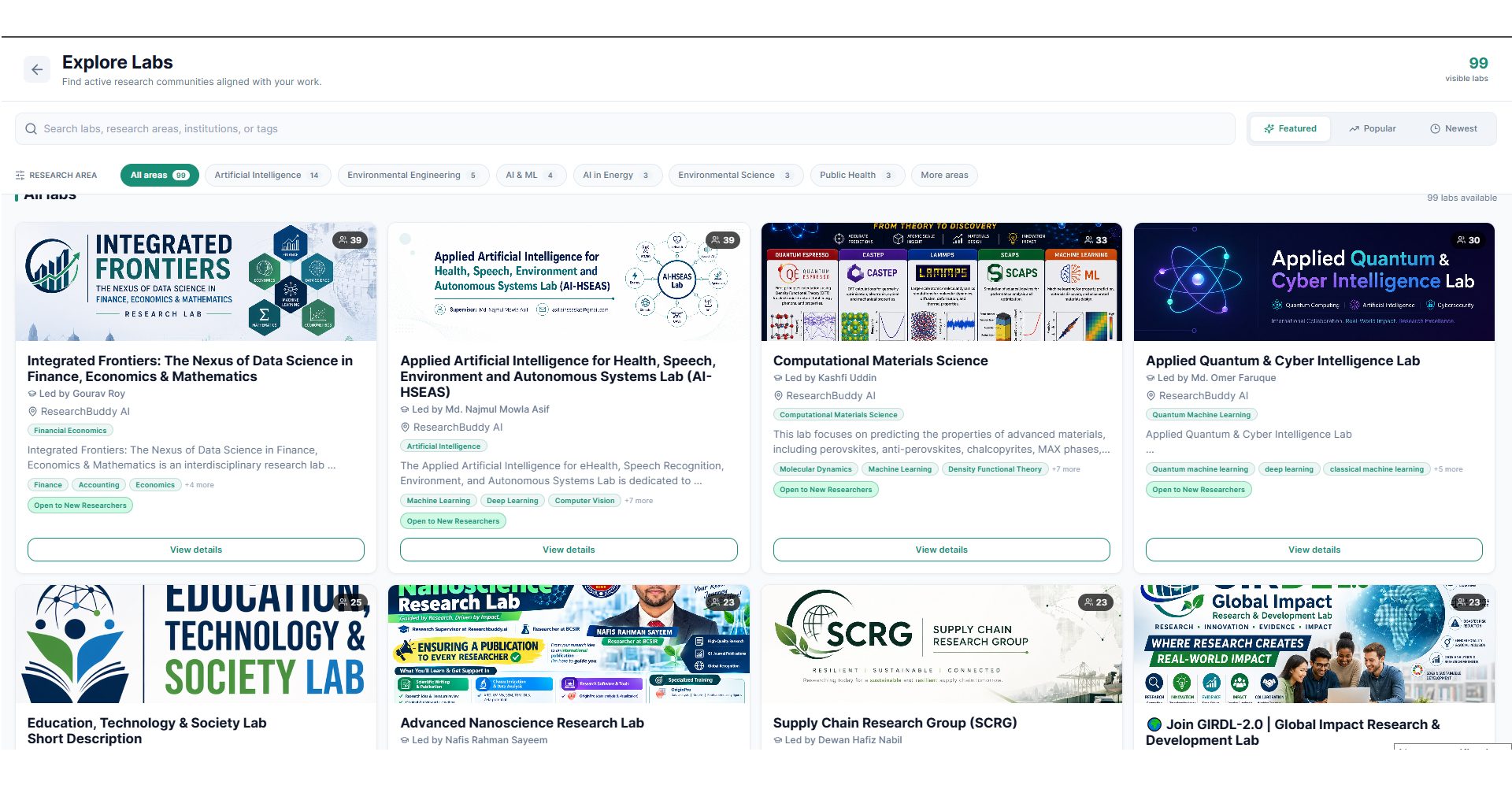
Task: Open AI-HSEAS lab banner image
Action: [x=569, y=282]
